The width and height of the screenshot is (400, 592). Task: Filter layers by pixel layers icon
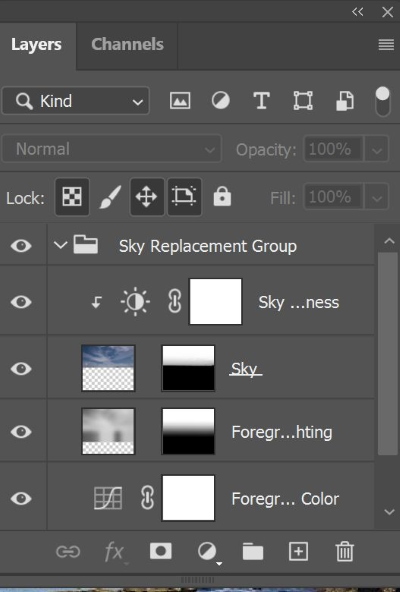[x=180, y=101]
